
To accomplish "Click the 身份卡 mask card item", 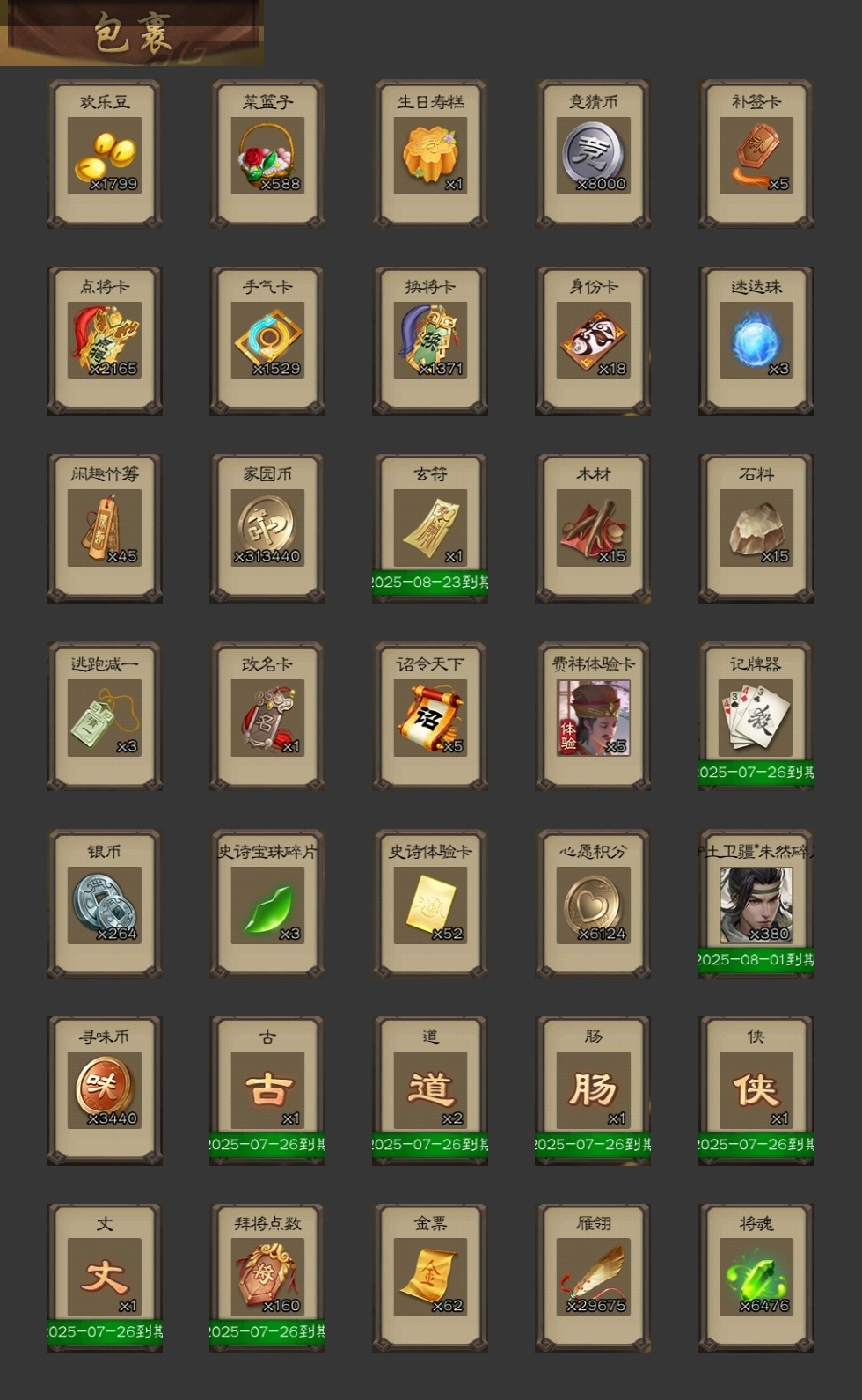I will (x=593, y=341).
